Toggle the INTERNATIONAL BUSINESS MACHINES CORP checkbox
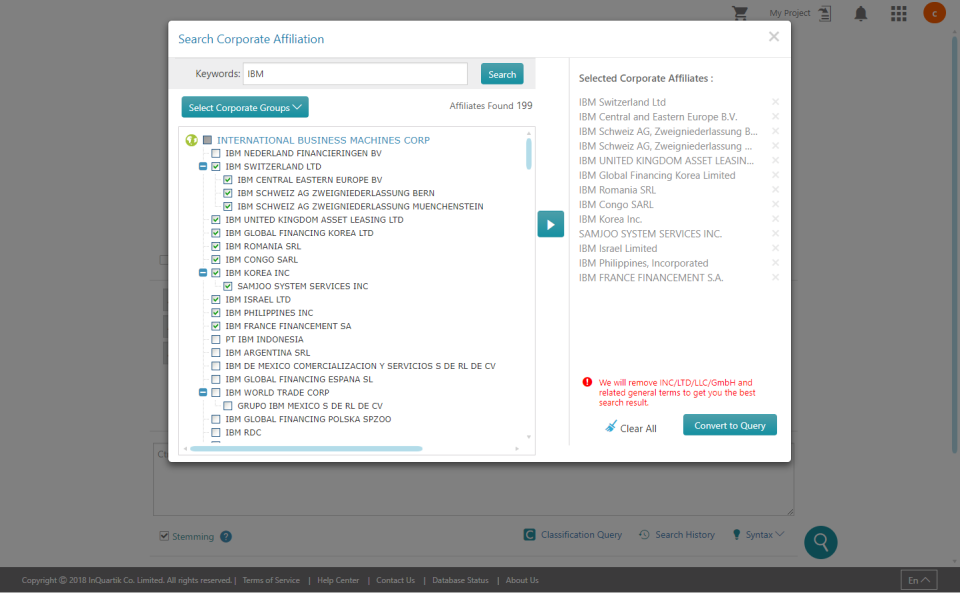Screen dimensions: 960x593 [x=208, y=140]
